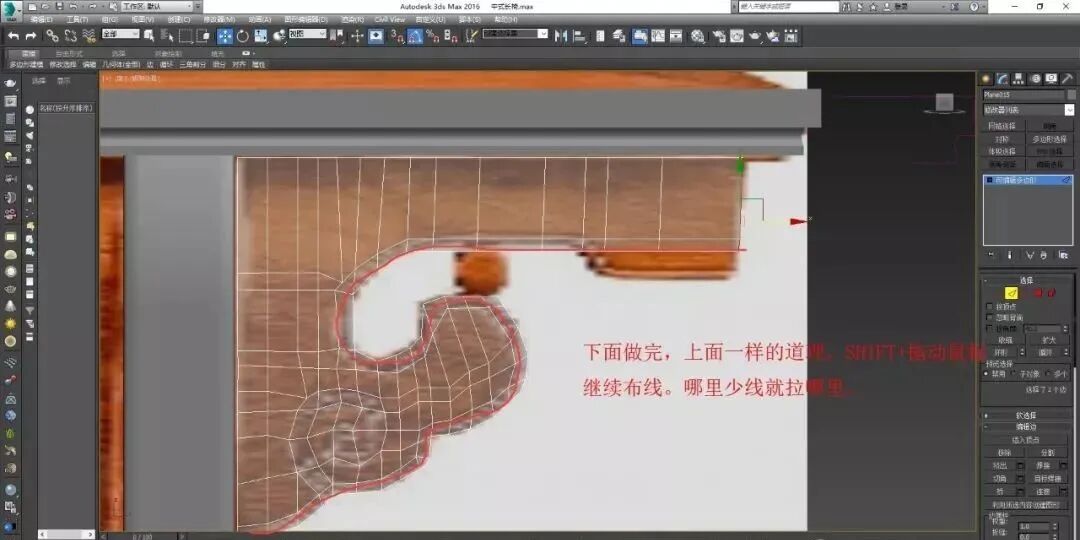Viewport: 1080px width, 540px height.
Task: Click the Undo arrow in main toolbar
Action: tap(13, 36)
